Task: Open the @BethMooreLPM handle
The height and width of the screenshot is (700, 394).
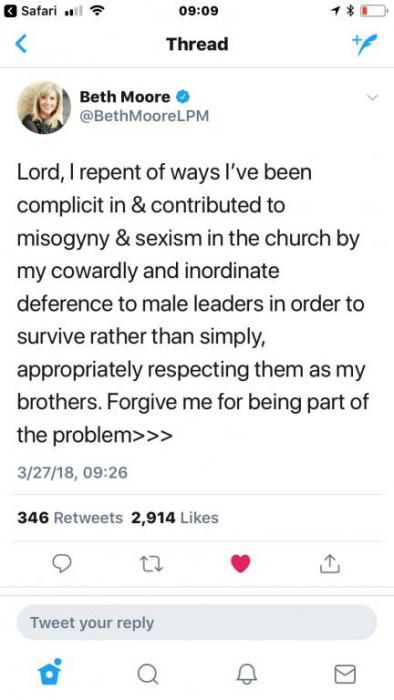Action: pos(144,116)
